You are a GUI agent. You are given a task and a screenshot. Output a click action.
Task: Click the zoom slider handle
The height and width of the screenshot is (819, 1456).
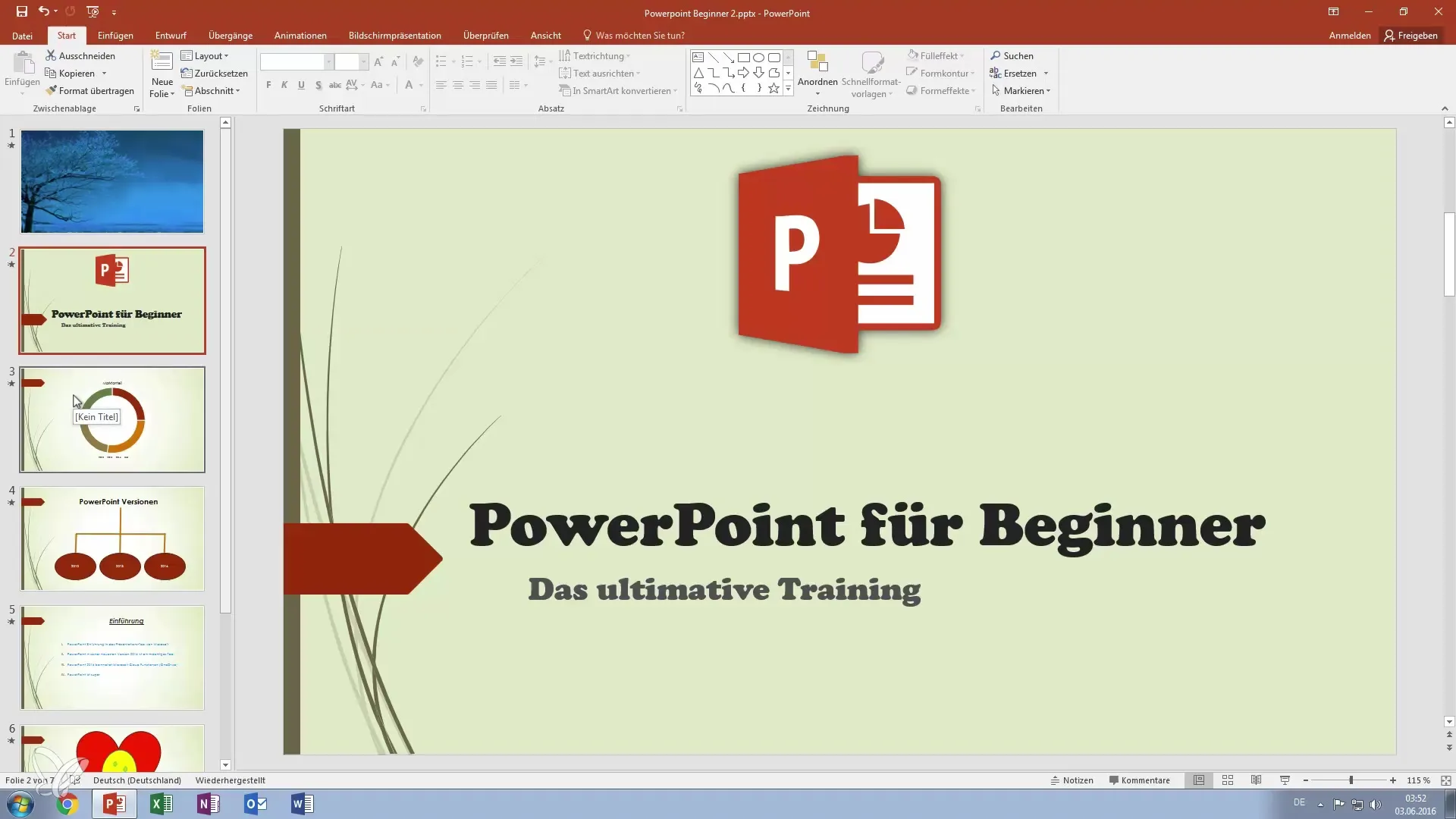pos(1351,780)
